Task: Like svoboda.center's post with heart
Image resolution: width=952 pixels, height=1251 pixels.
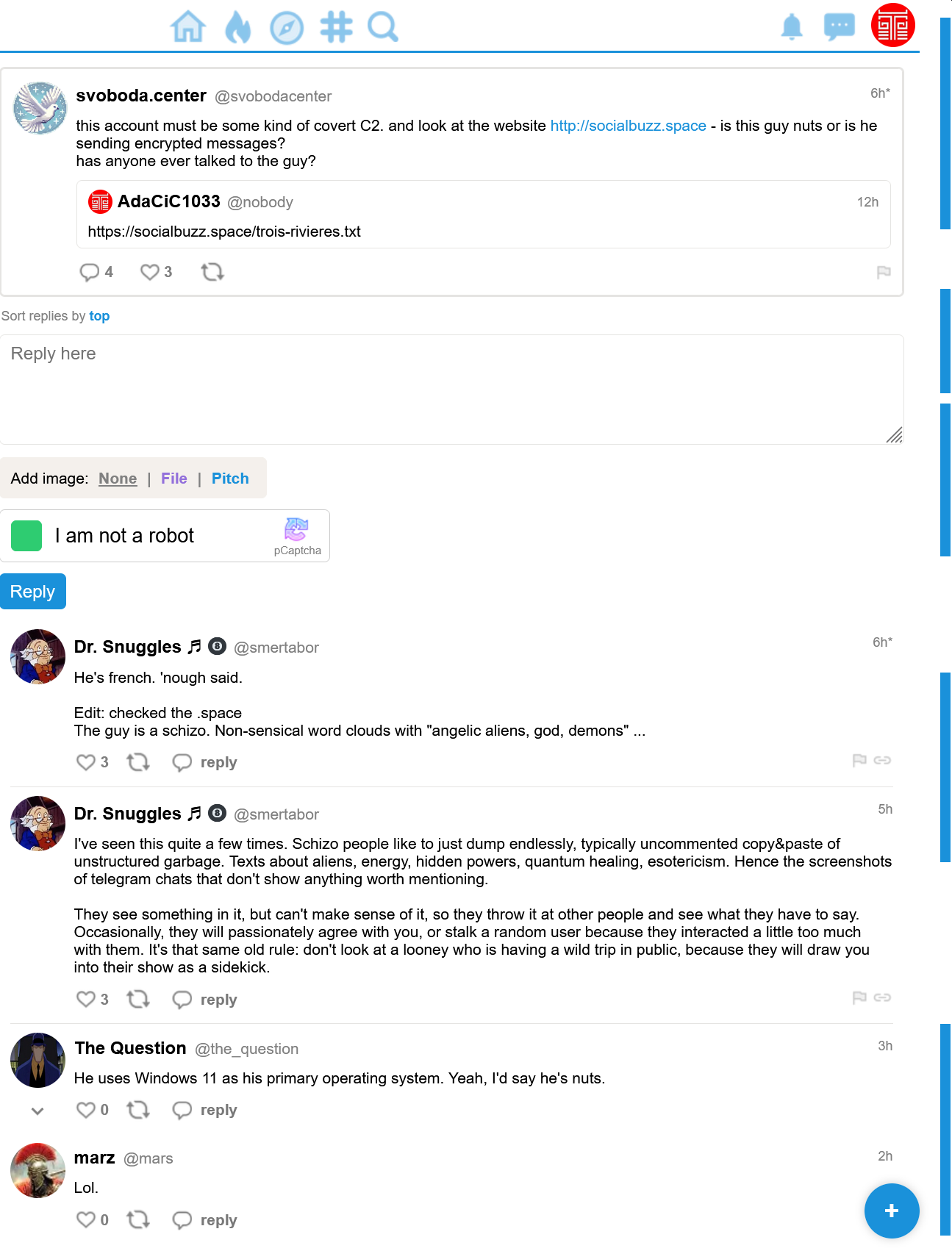Action: (150, 272)
